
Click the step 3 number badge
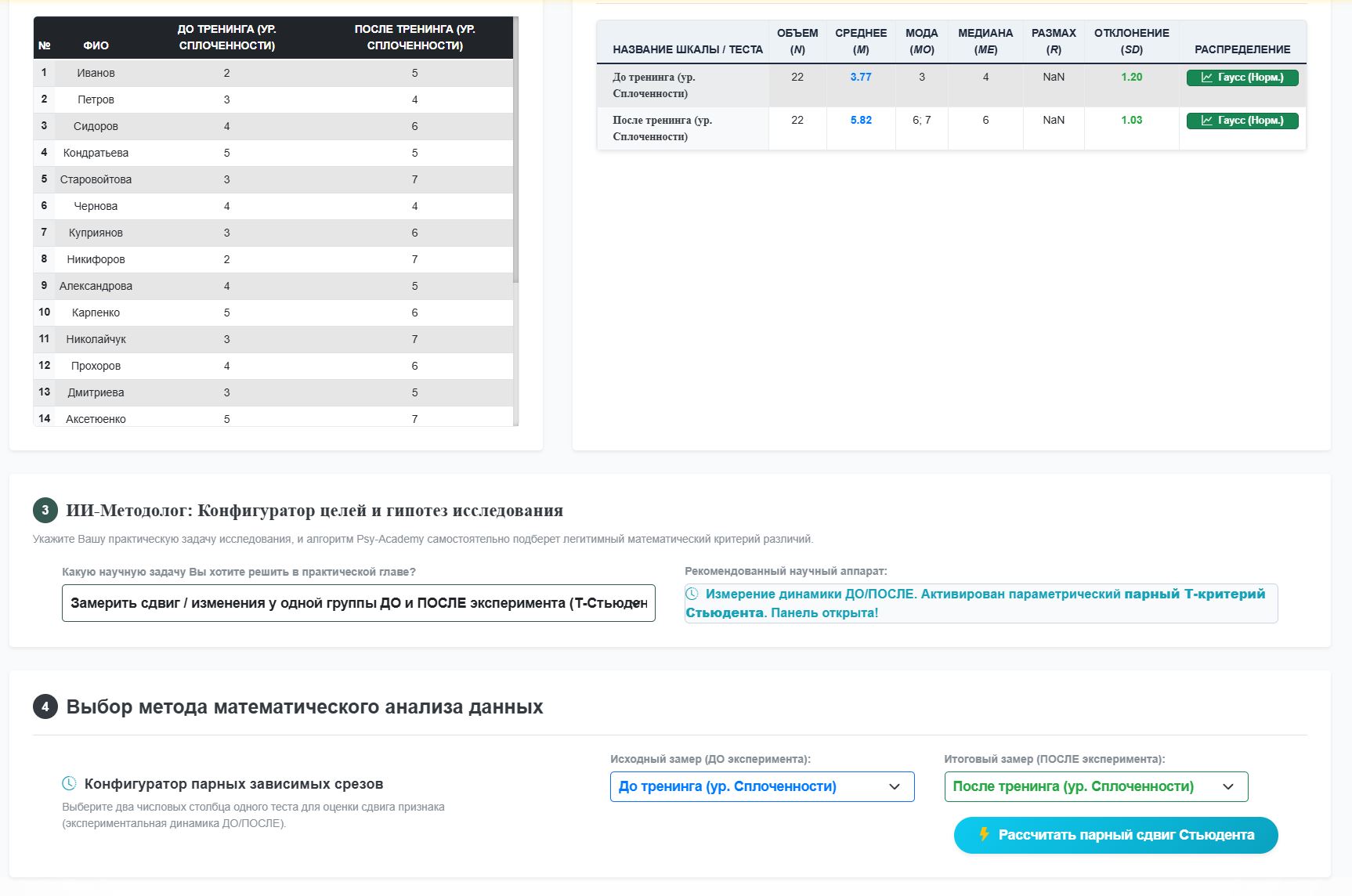(x=45, y=511)
